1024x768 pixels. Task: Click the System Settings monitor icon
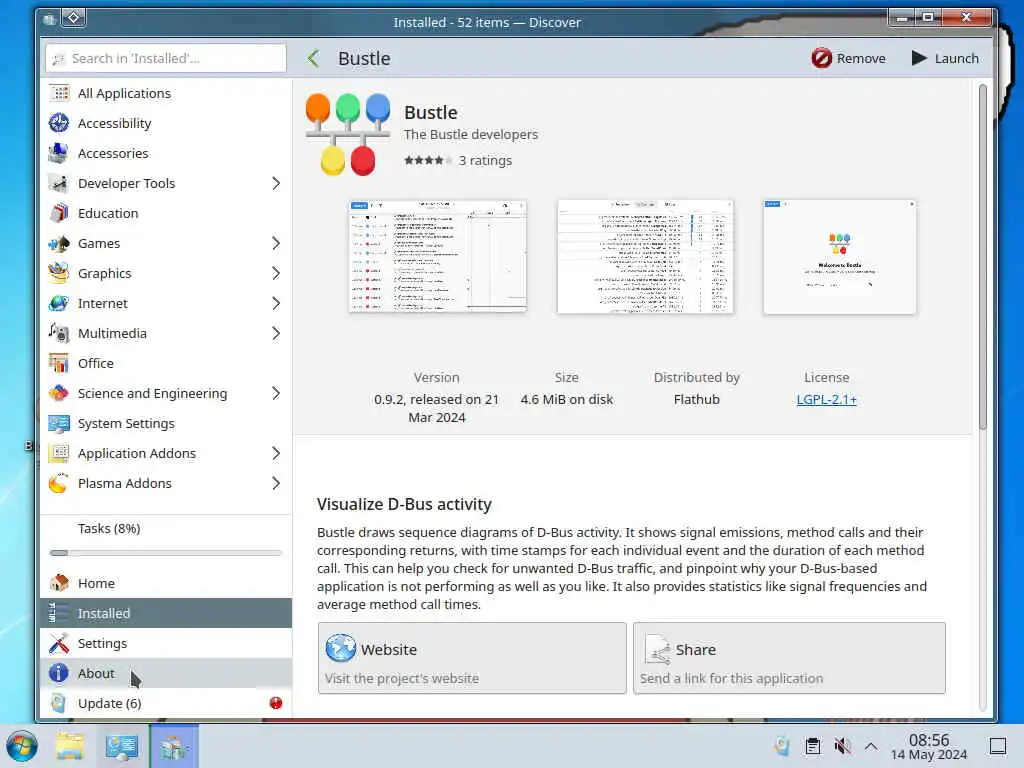pos(59,424)
